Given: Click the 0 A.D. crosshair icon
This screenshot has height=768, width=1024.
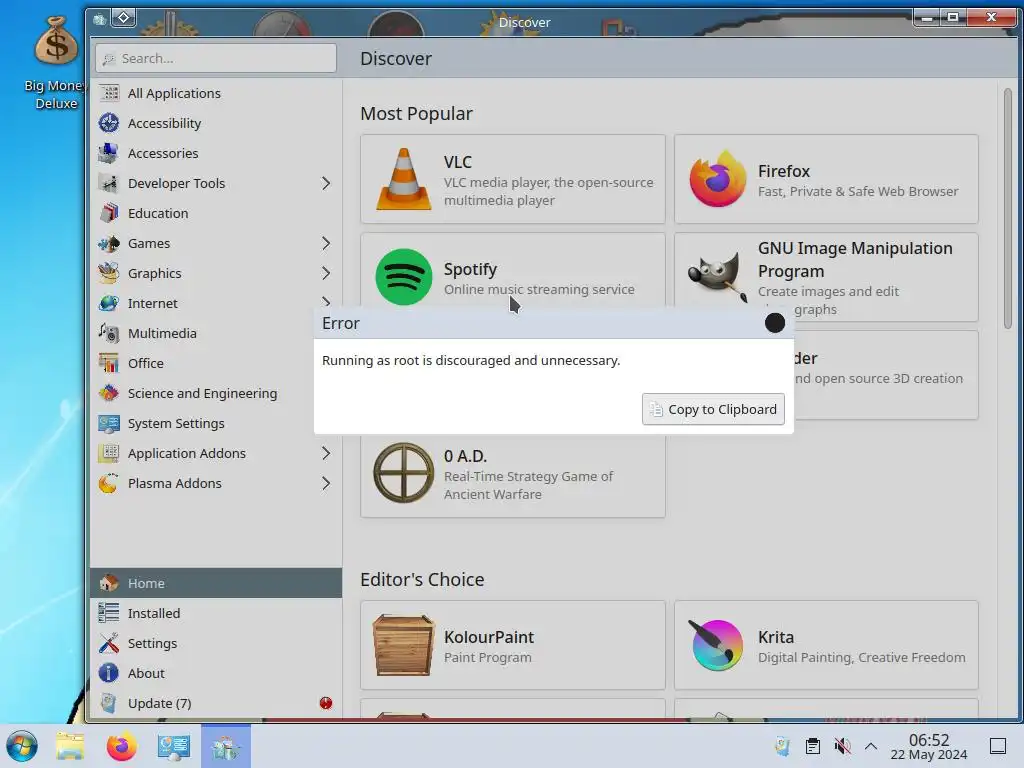Looking at the screenshot, I should coord(404,473).
